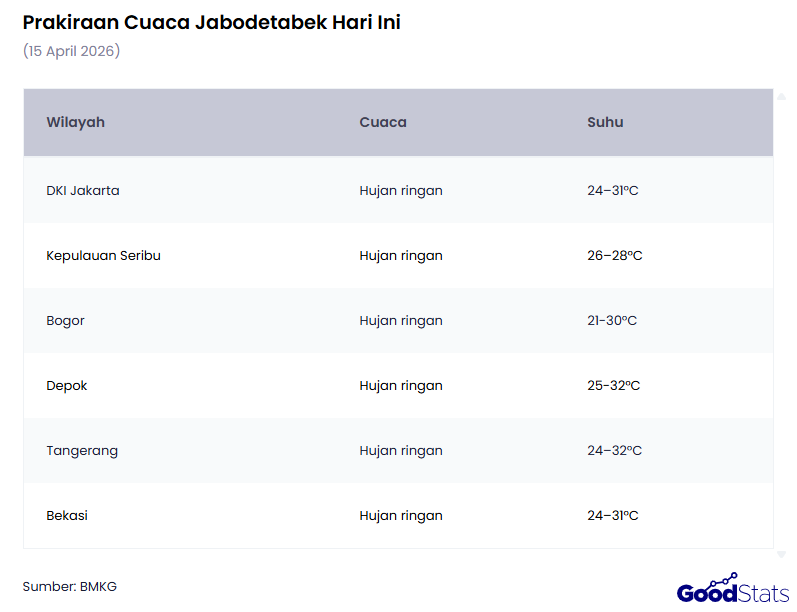Click the table scrollbar down arrow
Screen dimensions: 797x612
point(781,554)
